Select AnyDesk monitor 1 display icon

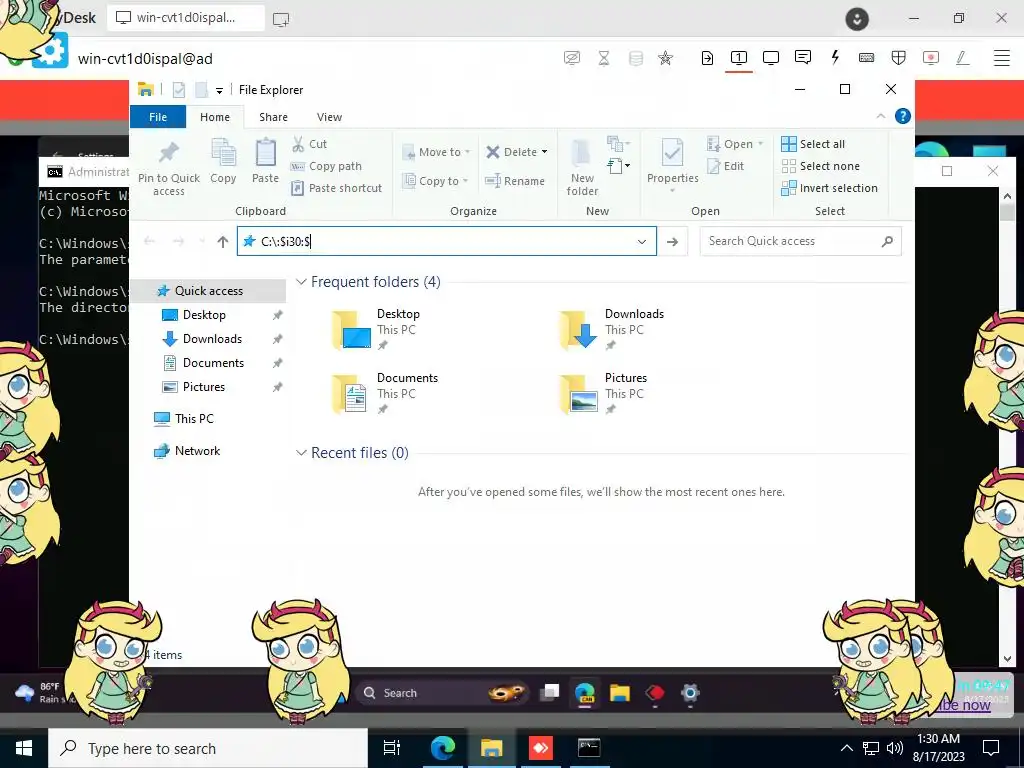point(739,57)
